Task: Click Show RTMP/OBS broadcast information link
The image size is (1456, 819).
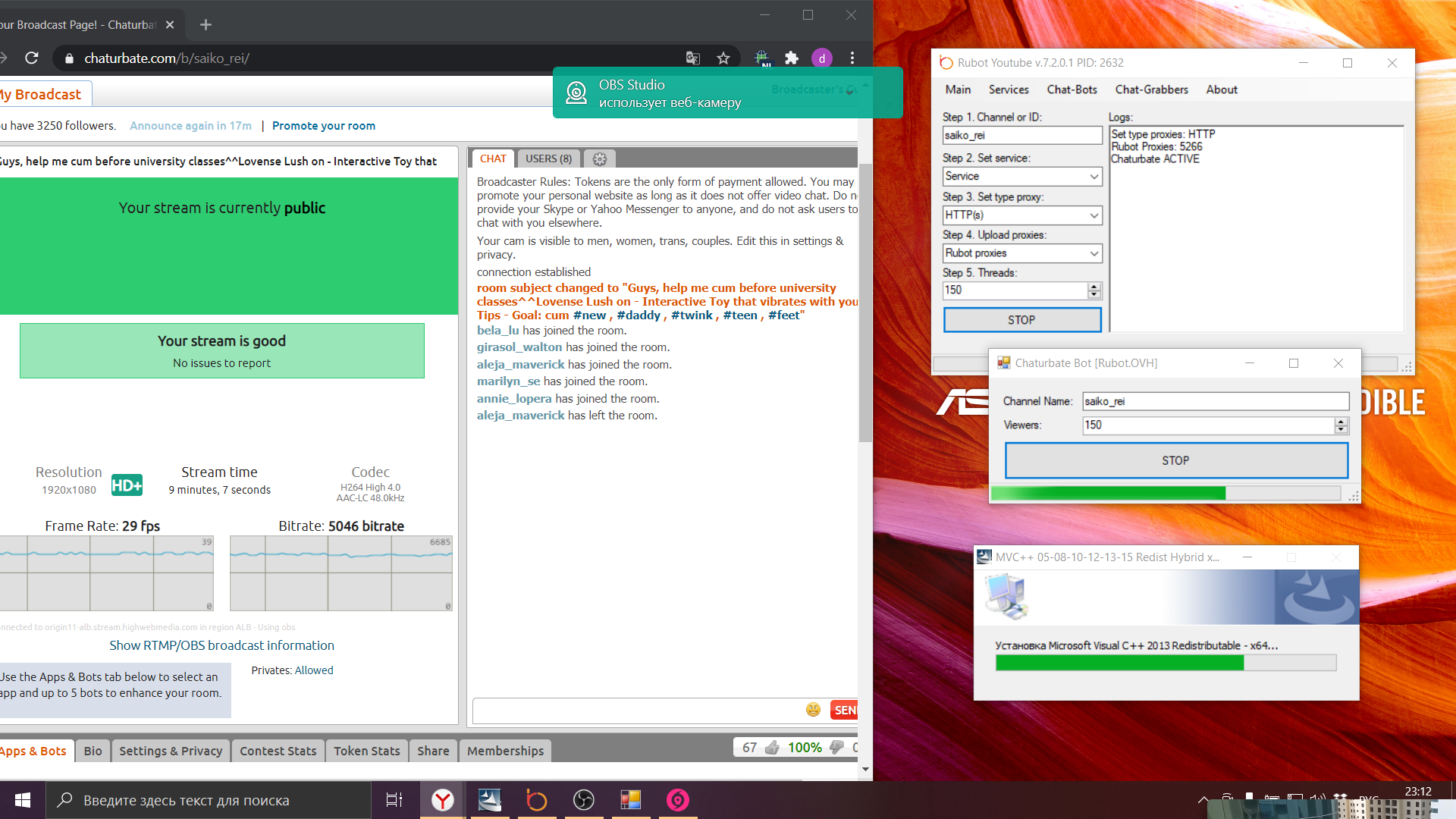Action: 221,645
